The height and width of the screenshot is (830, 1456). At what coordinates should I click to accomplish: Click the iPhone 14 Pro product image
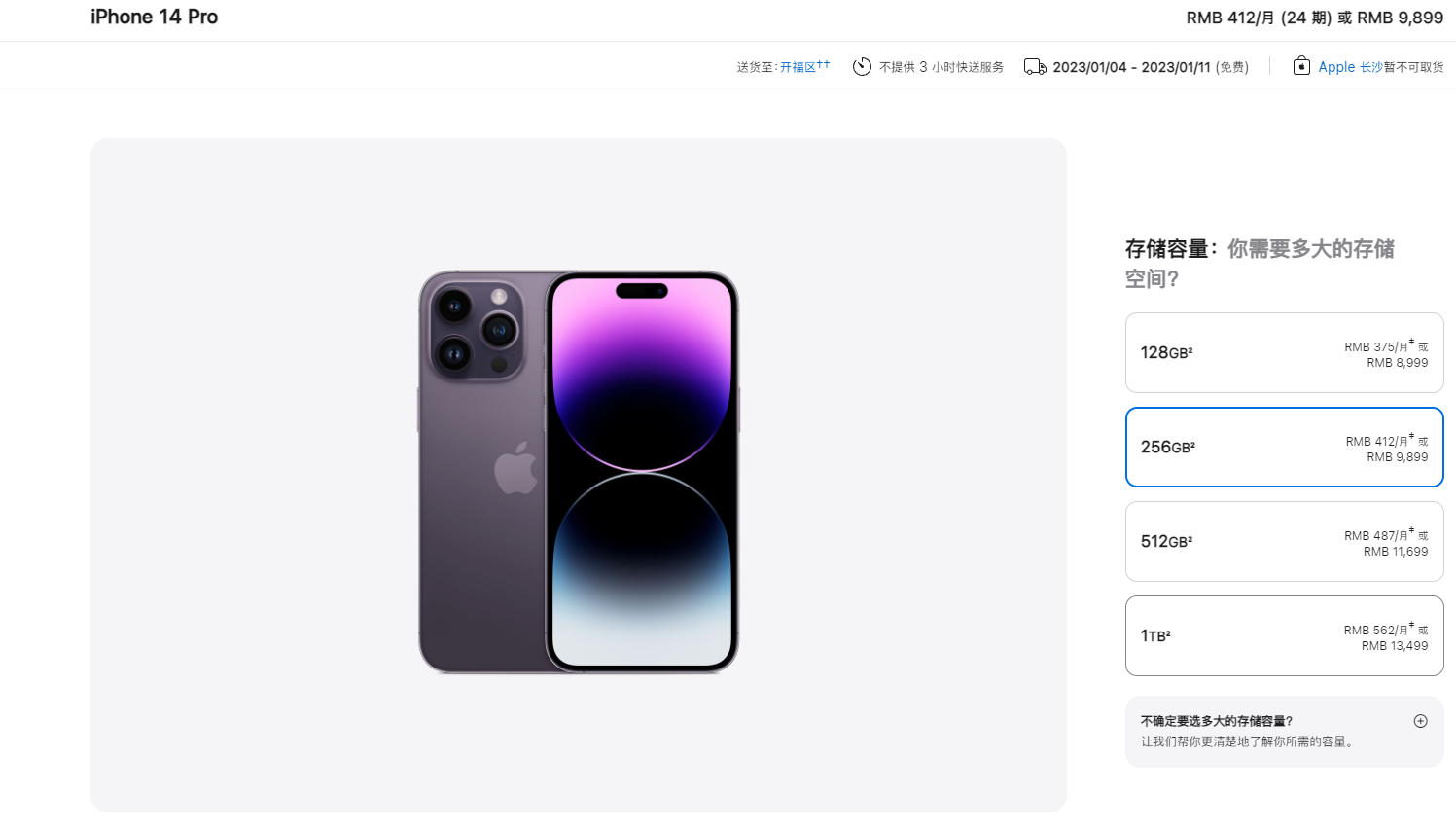click(579, 472)
